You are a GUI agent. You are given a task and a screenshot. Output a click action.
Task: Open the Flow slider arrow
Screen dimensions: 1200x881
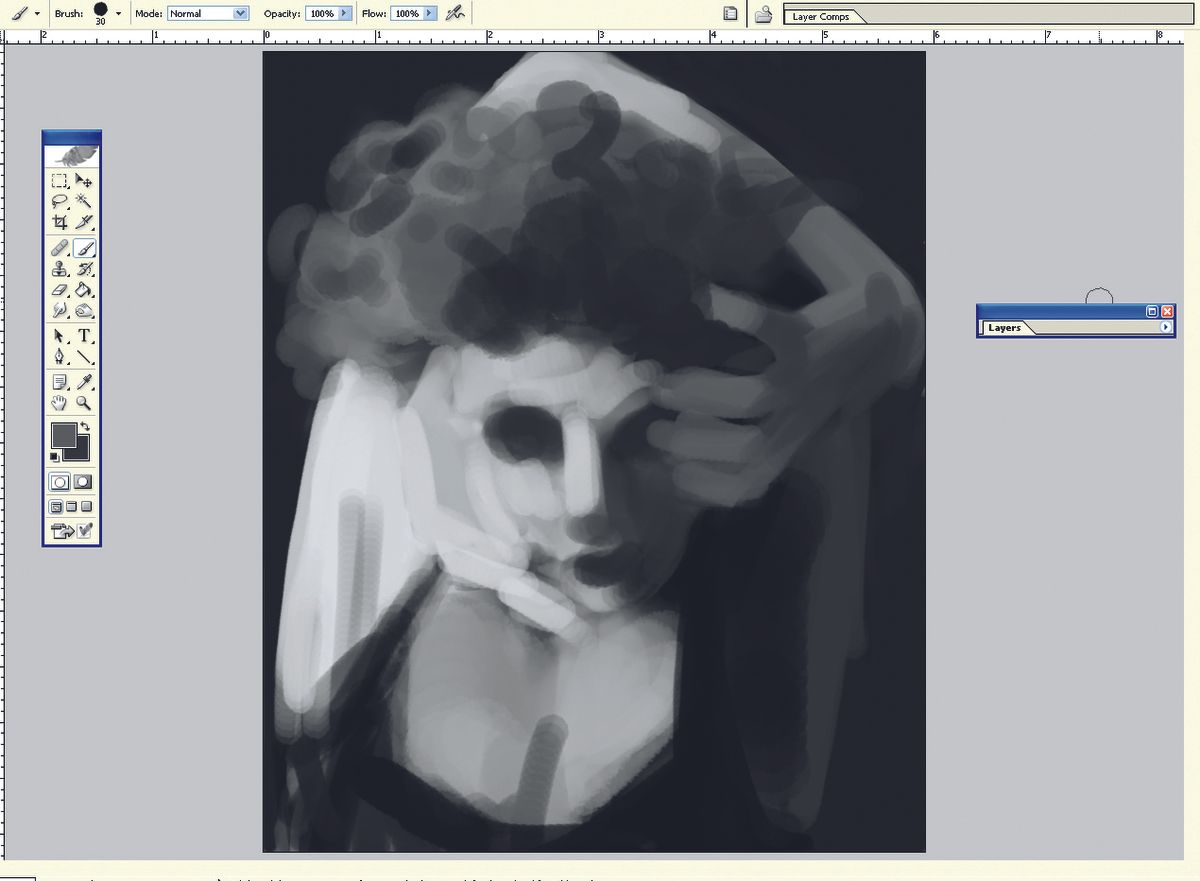click(430, 14)
